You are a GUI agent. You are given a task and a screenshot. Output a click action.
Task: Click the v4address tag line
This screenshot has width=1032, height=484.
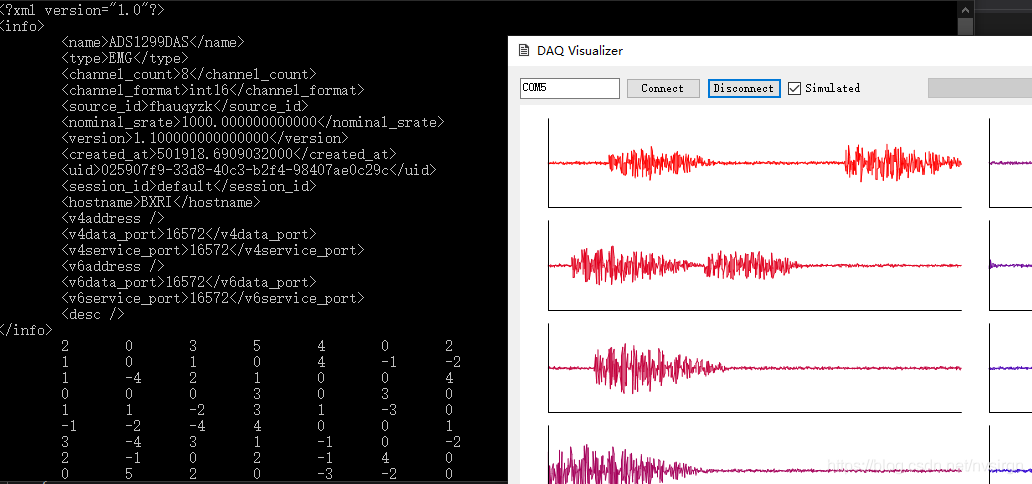pos(113,218)
